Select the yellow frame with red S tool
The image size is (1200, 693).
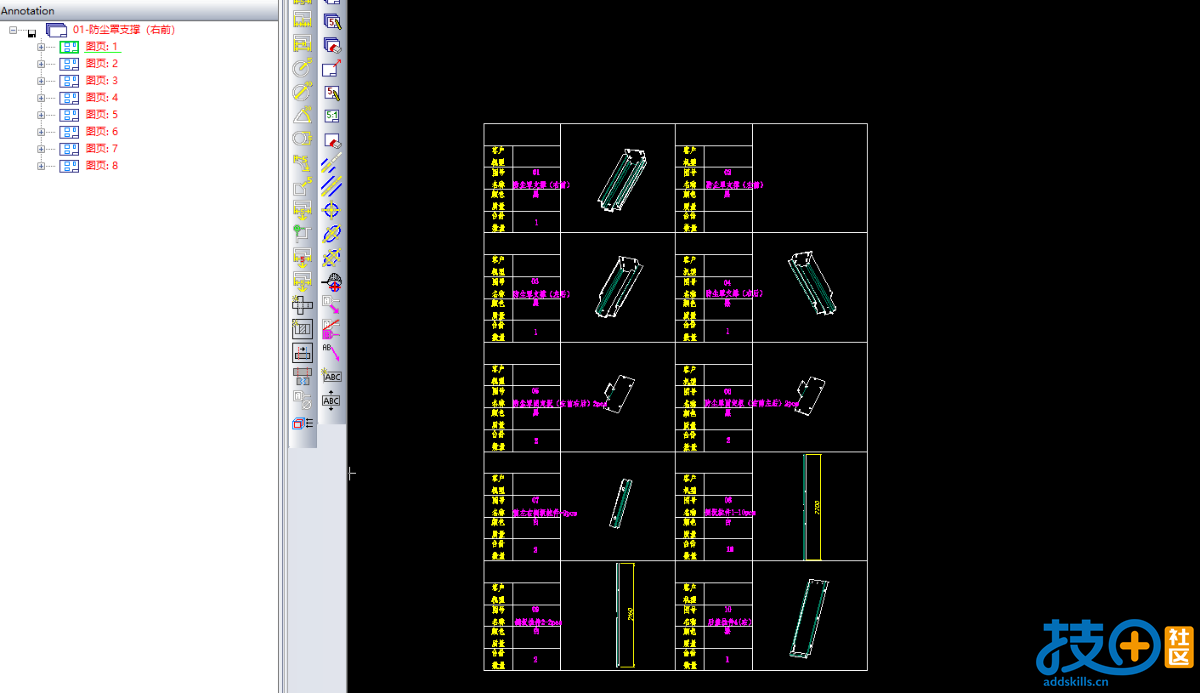coord(302,256)
